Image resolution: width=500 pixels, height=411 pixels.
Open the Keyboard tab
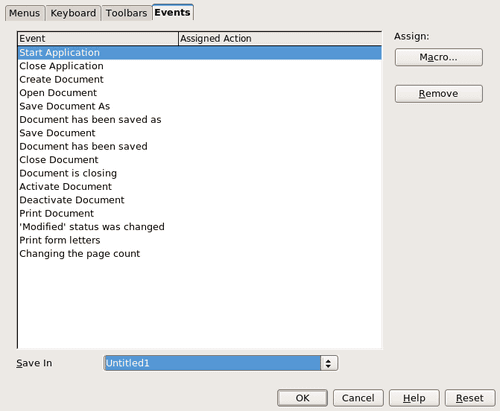73,13
